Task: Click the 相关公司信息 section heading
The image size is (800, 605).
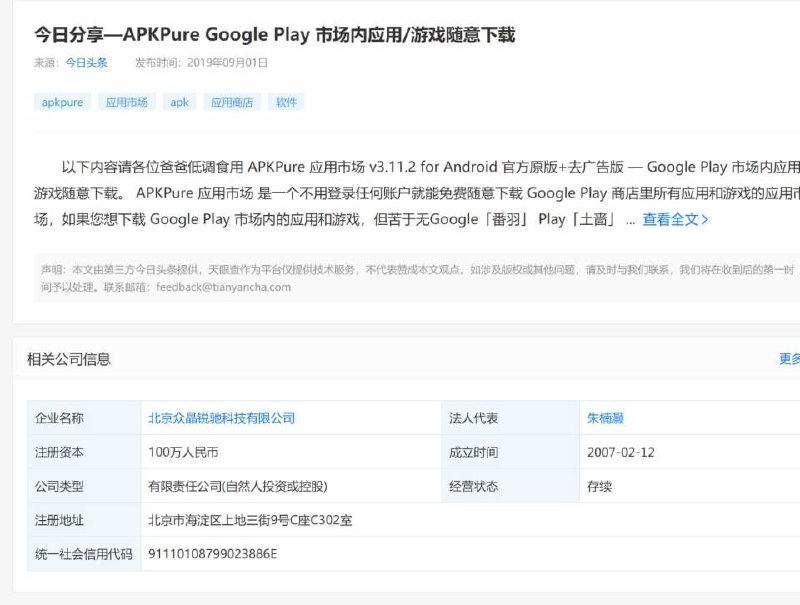Action: (x=69, y=359)
